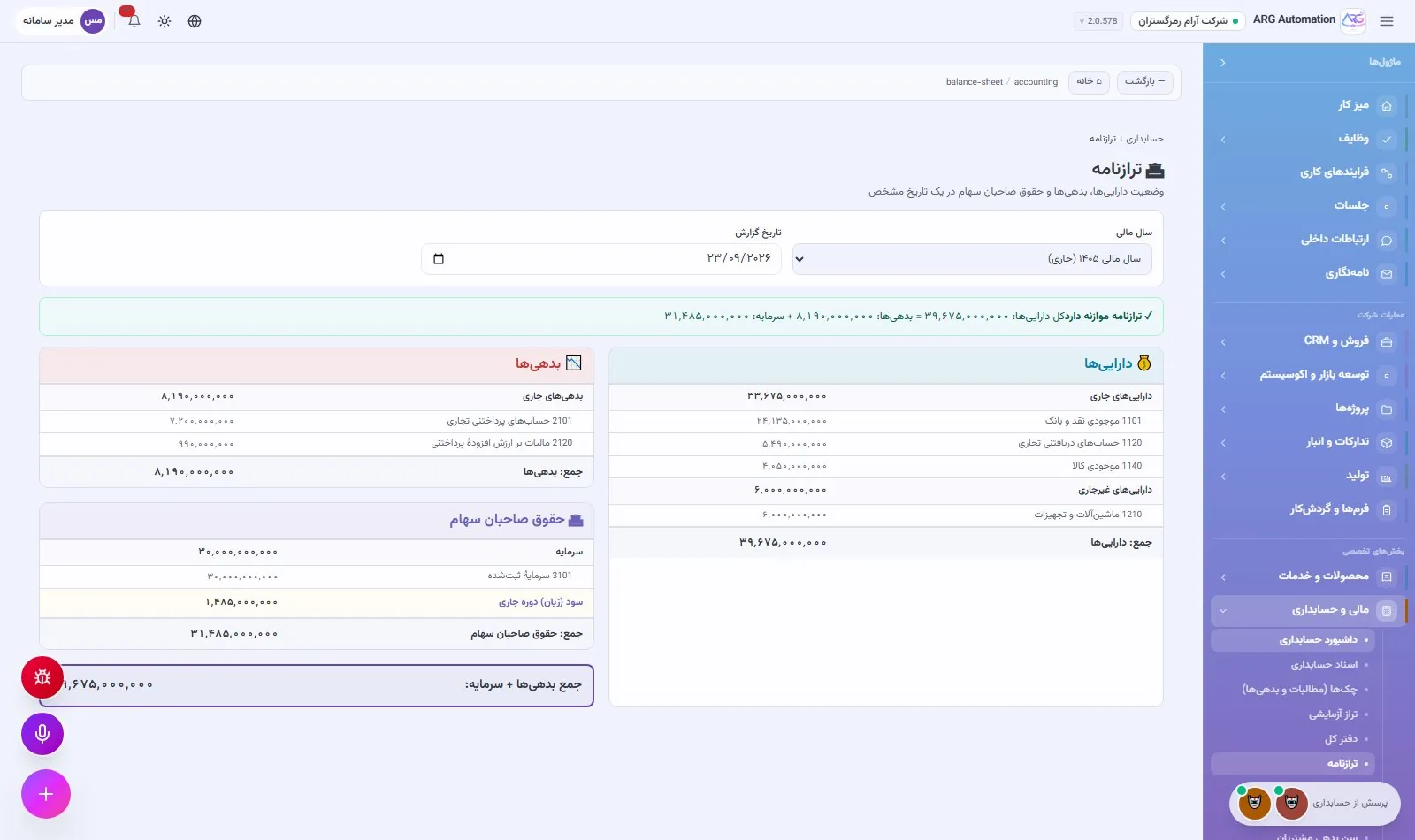This screenshot has width=1415, height=840.
Task: Open چک‌ها (مطالبات و بدهی‌ها) item
Action: [1293, 690]
